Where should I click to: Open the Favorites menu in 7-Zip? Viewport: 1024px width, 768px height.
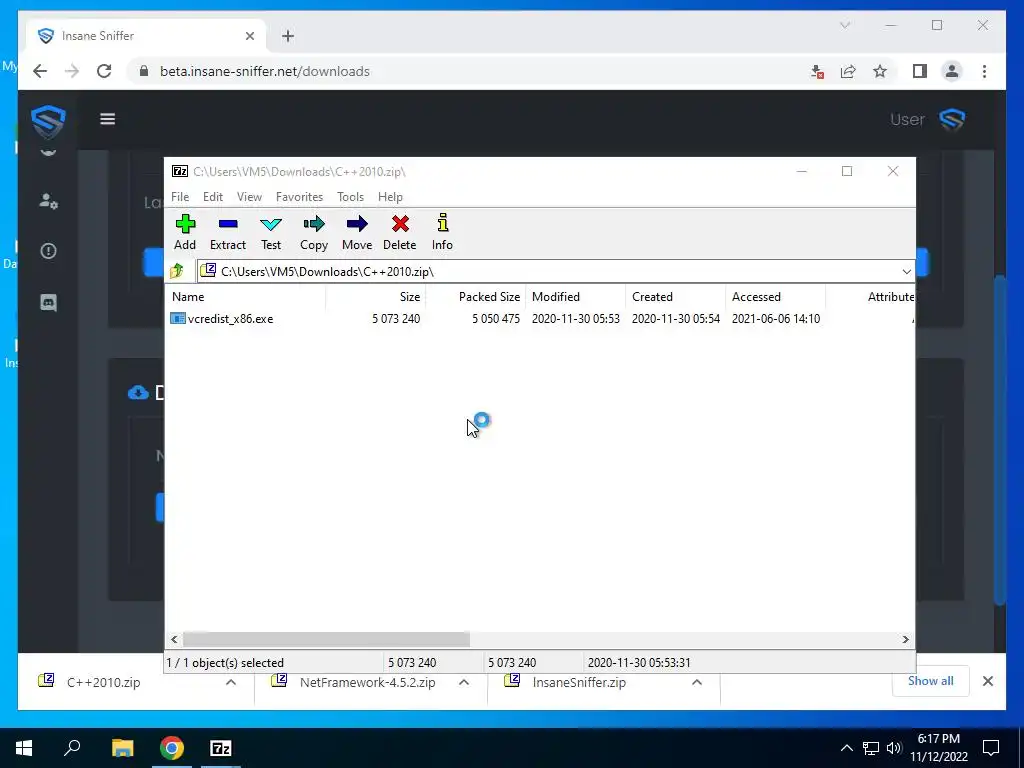(299, 197)
